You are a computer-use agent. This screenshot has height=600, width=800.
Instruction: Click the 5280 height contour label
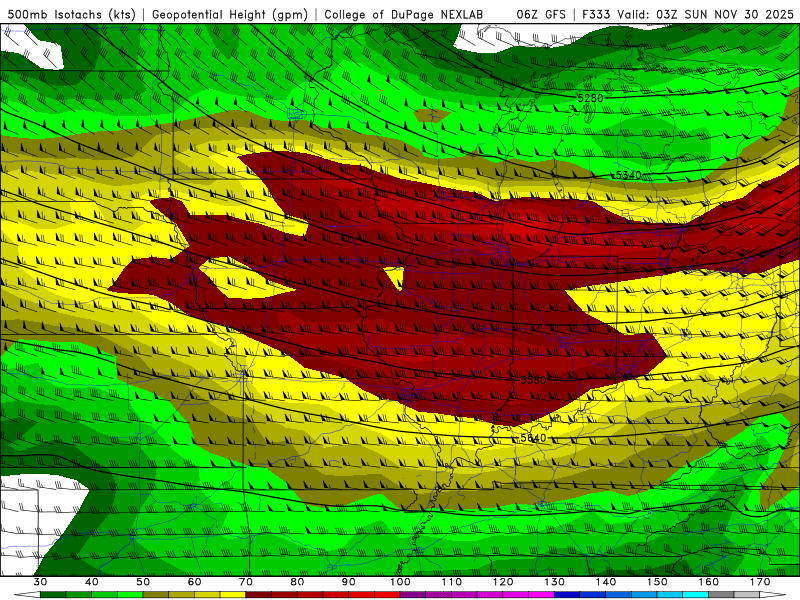[590, 97]
